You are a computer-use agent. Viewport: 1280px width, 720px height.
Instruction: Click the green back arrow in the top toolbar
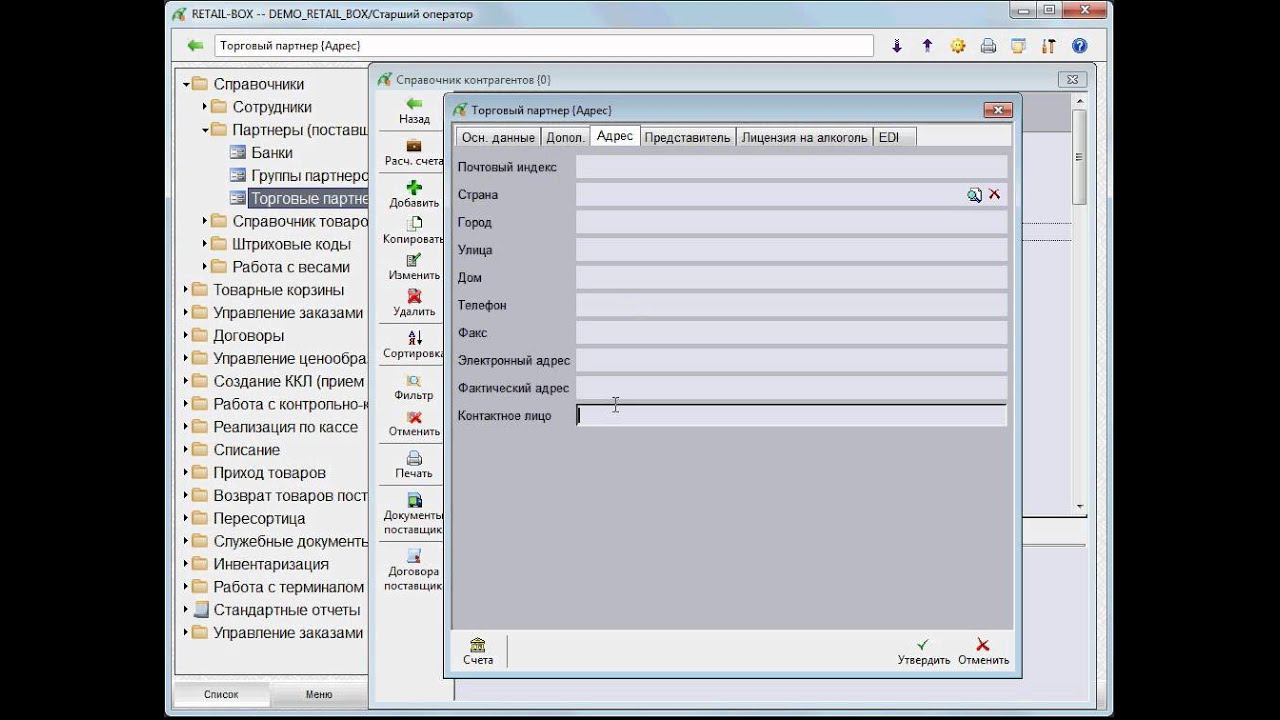click(195, 46)
